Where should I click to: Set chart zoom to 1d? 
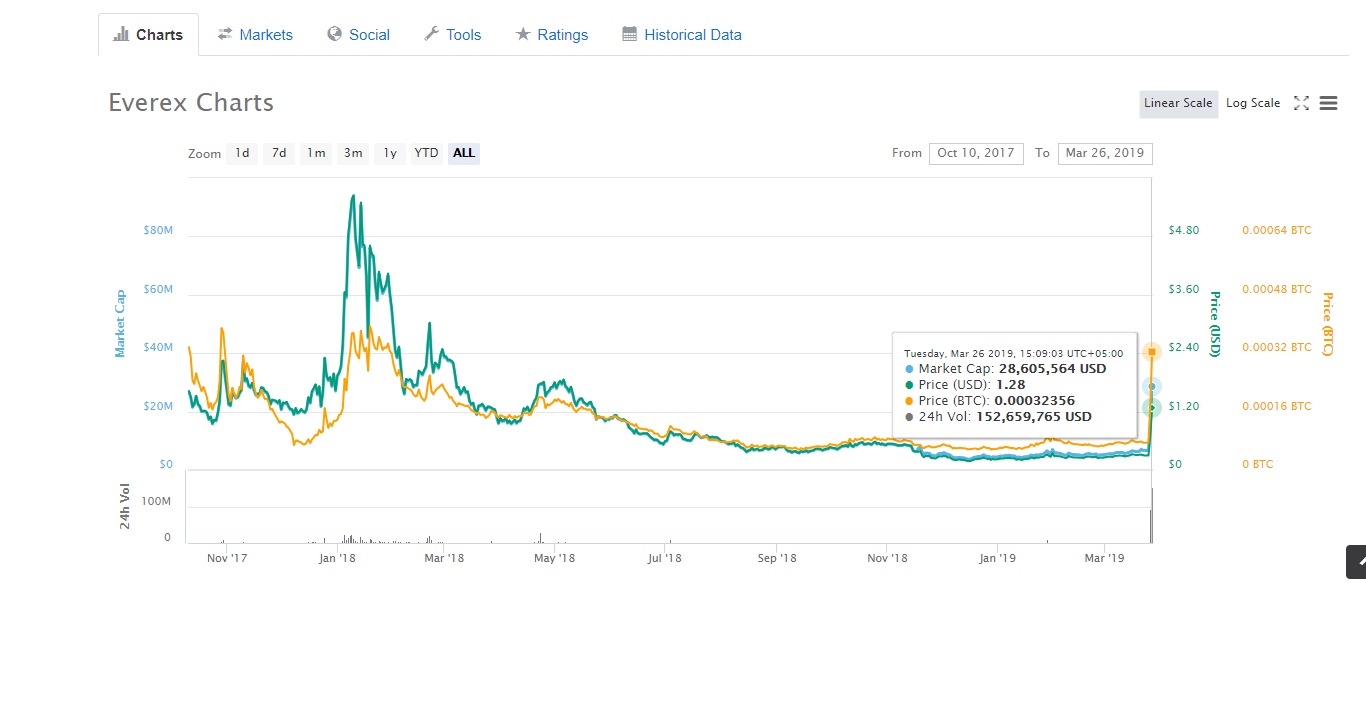242,153
